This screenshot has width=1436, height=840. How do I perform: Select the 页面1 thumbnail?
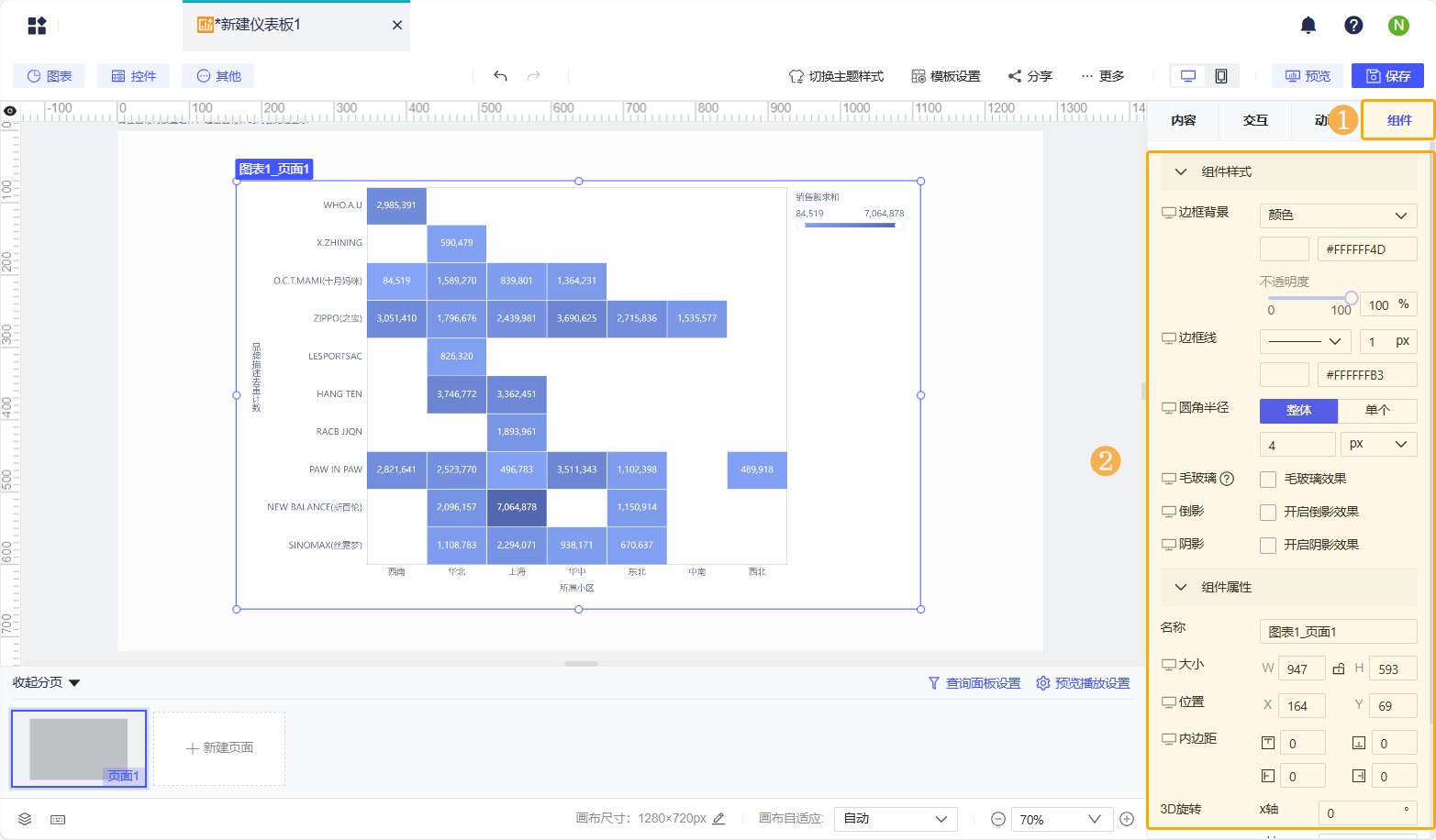tap(79, 748)
